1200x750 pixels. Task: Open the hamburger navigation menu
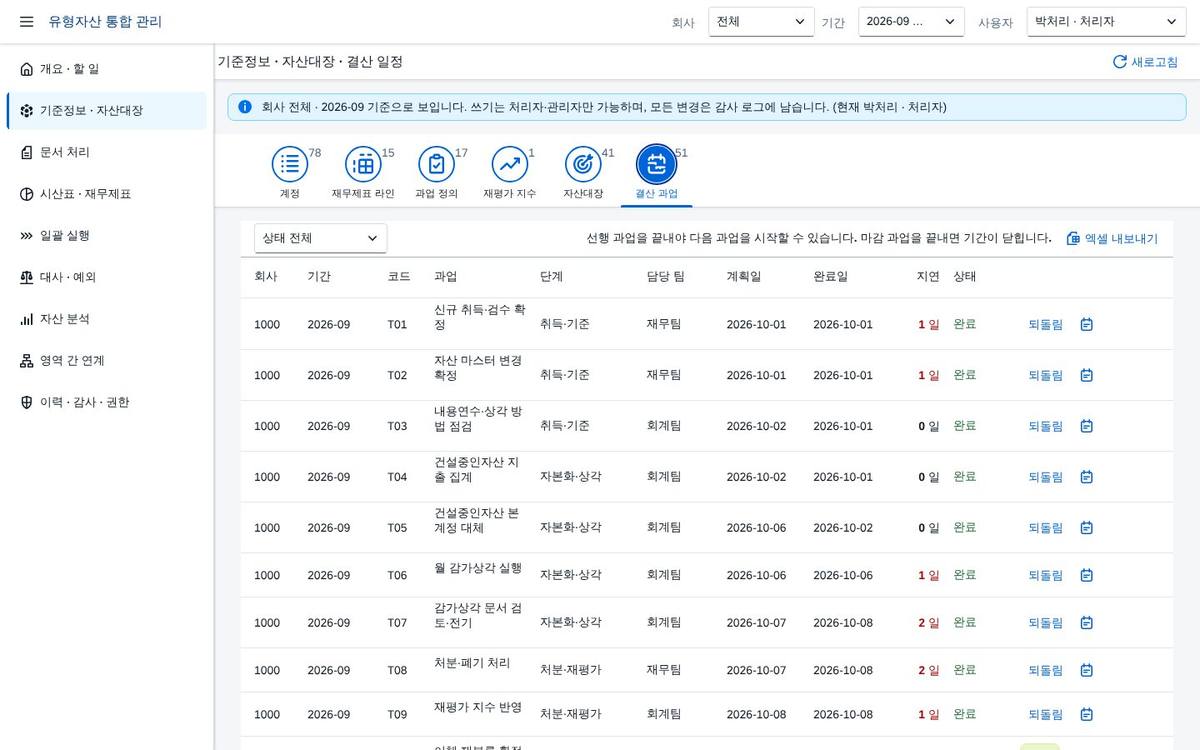27,22
